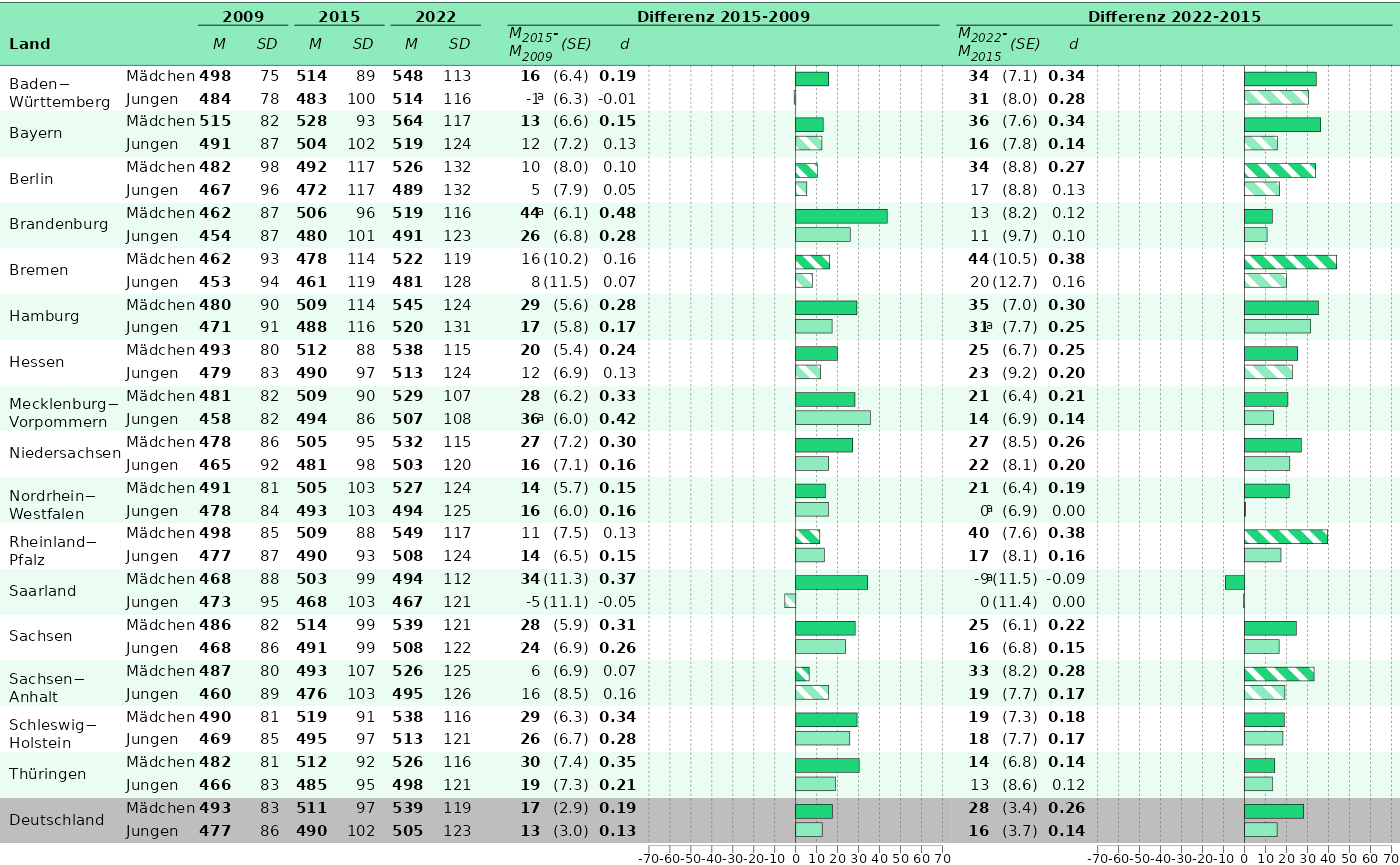This screenshot has width=1400, height=865.
Task: Click Brandenburg Mädchen effect size 0.48
Action: (x=617, y=213)
